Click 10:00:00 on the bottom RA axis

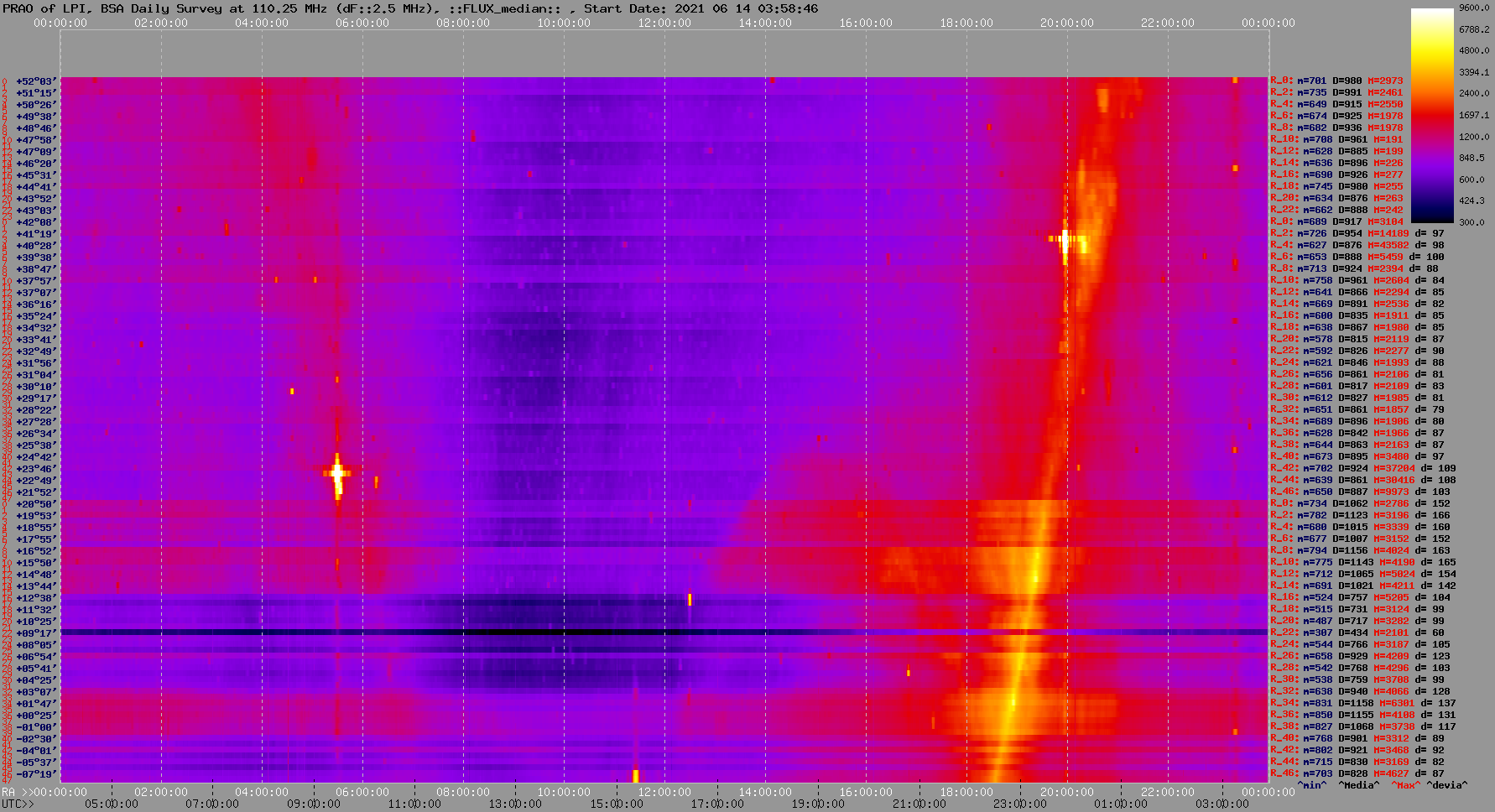(564, 793)
